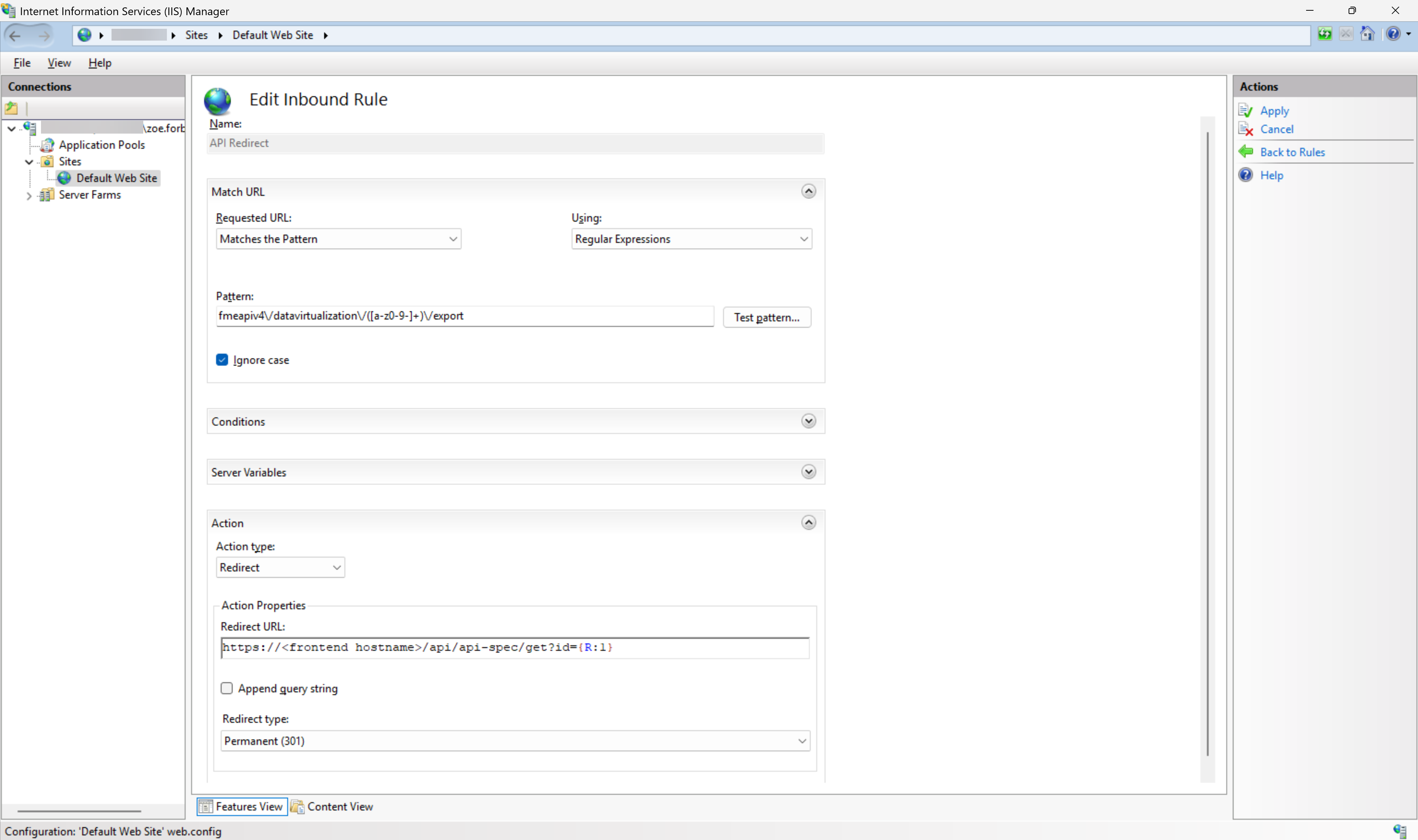Switch to Features View tab
1418x840 pixels.
(x=242, y=807)
